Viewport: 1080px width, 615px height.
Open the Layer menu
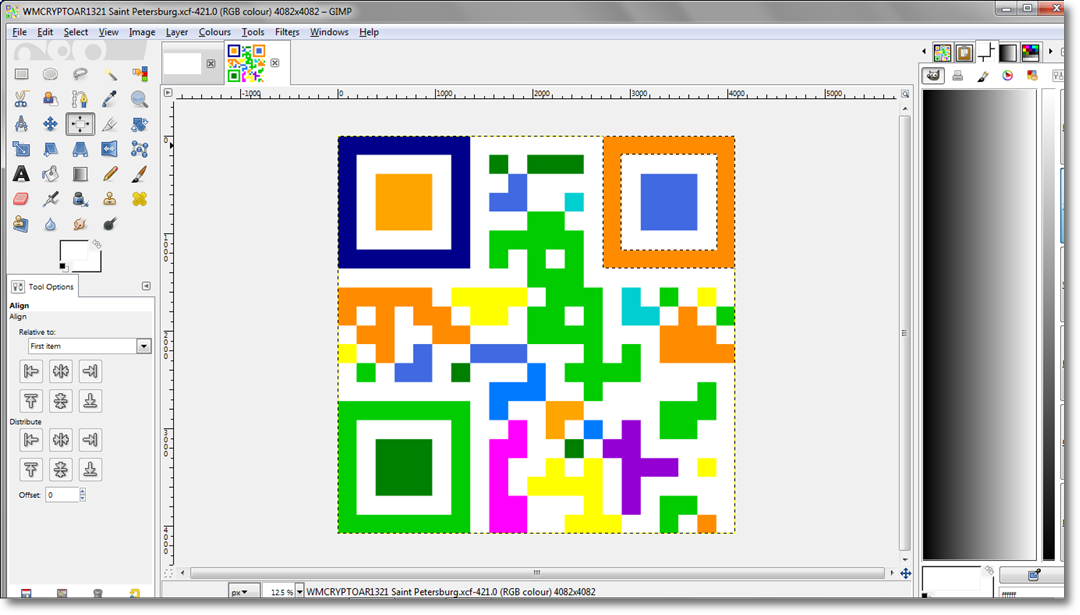[x=176, y=32]
